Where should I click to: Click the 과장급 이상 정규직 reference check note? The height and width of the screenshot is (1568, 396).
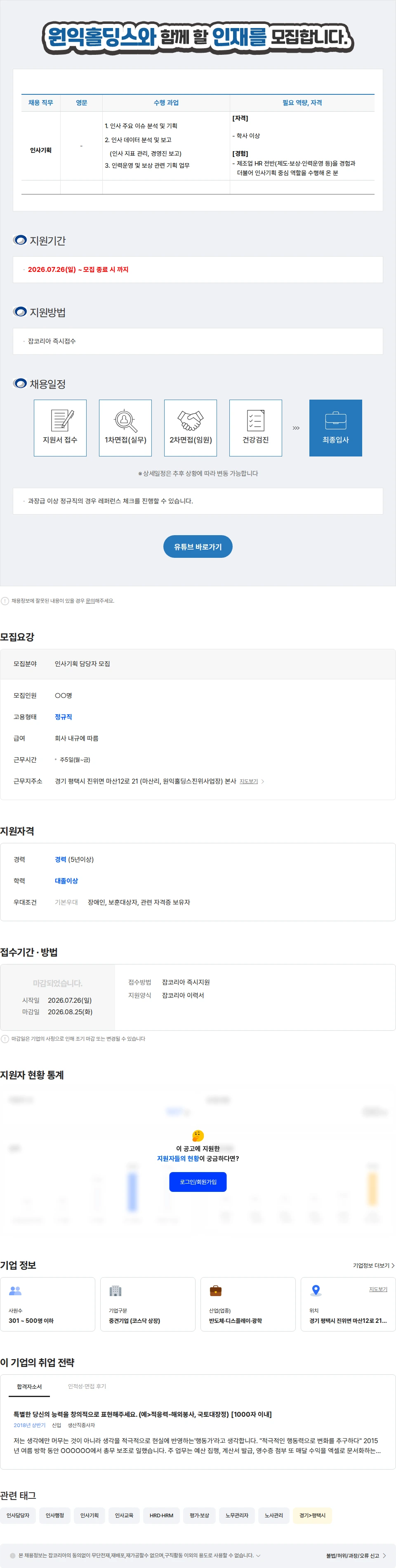pyautogui.click(x=110, y=501)
